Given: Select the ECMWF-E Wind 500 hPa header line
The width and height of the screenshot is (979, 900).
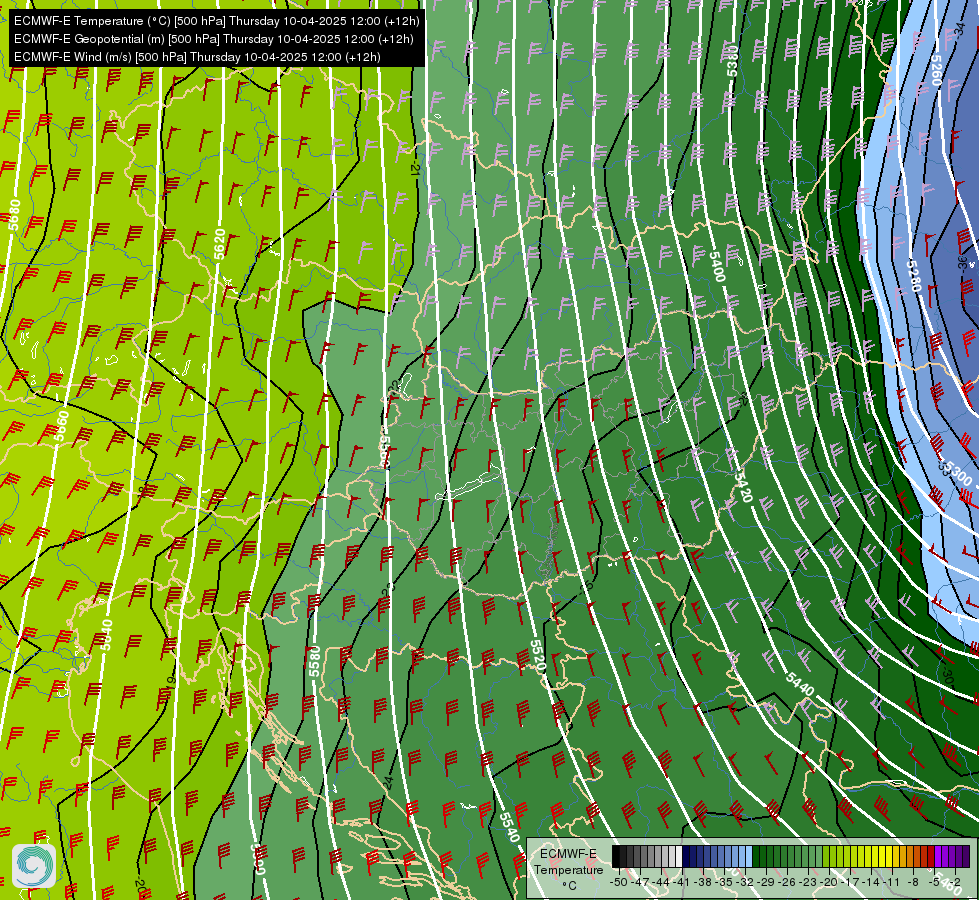Looking at the screenshot, I should pyautogui.click(x=197, y=57).
